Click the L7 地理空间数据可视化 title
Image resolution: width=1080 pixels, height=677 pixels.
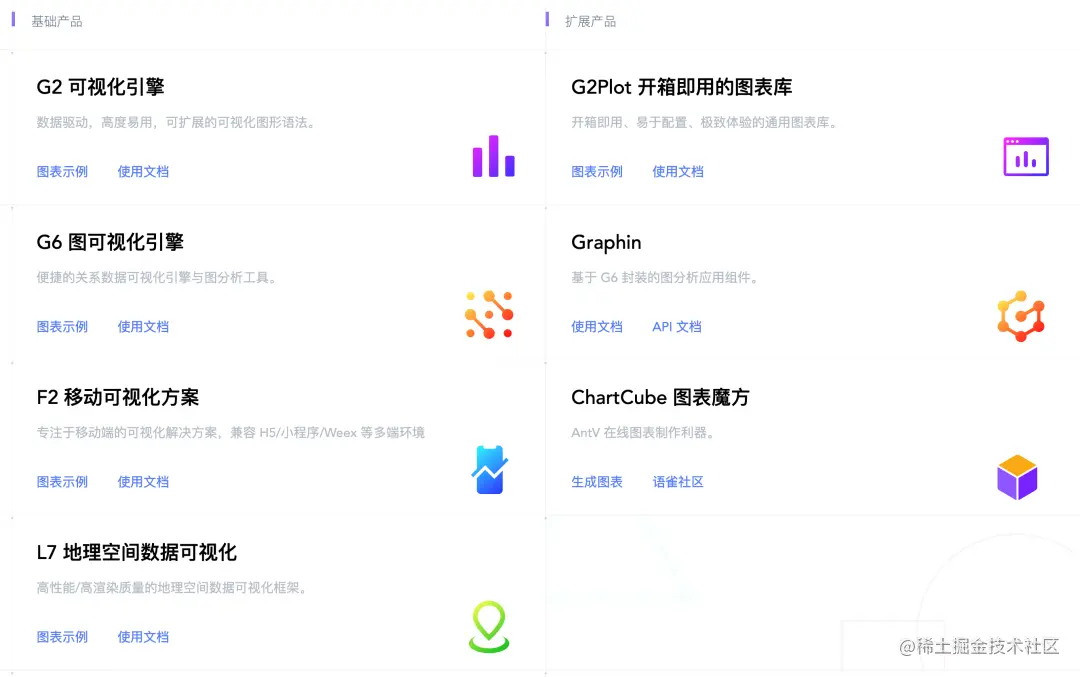[x=136, y=552]
